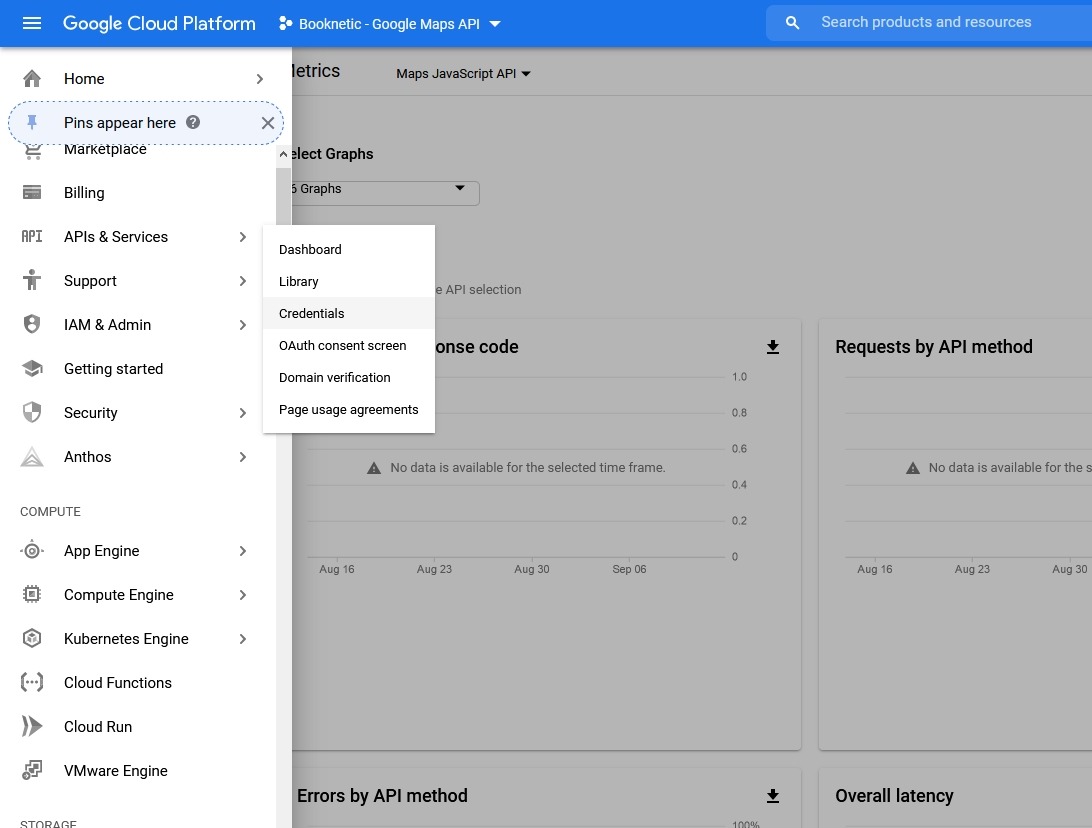Viewport: 1092px width, 828px height.
Task: Click the App Engine target icon
Action: 32,551
